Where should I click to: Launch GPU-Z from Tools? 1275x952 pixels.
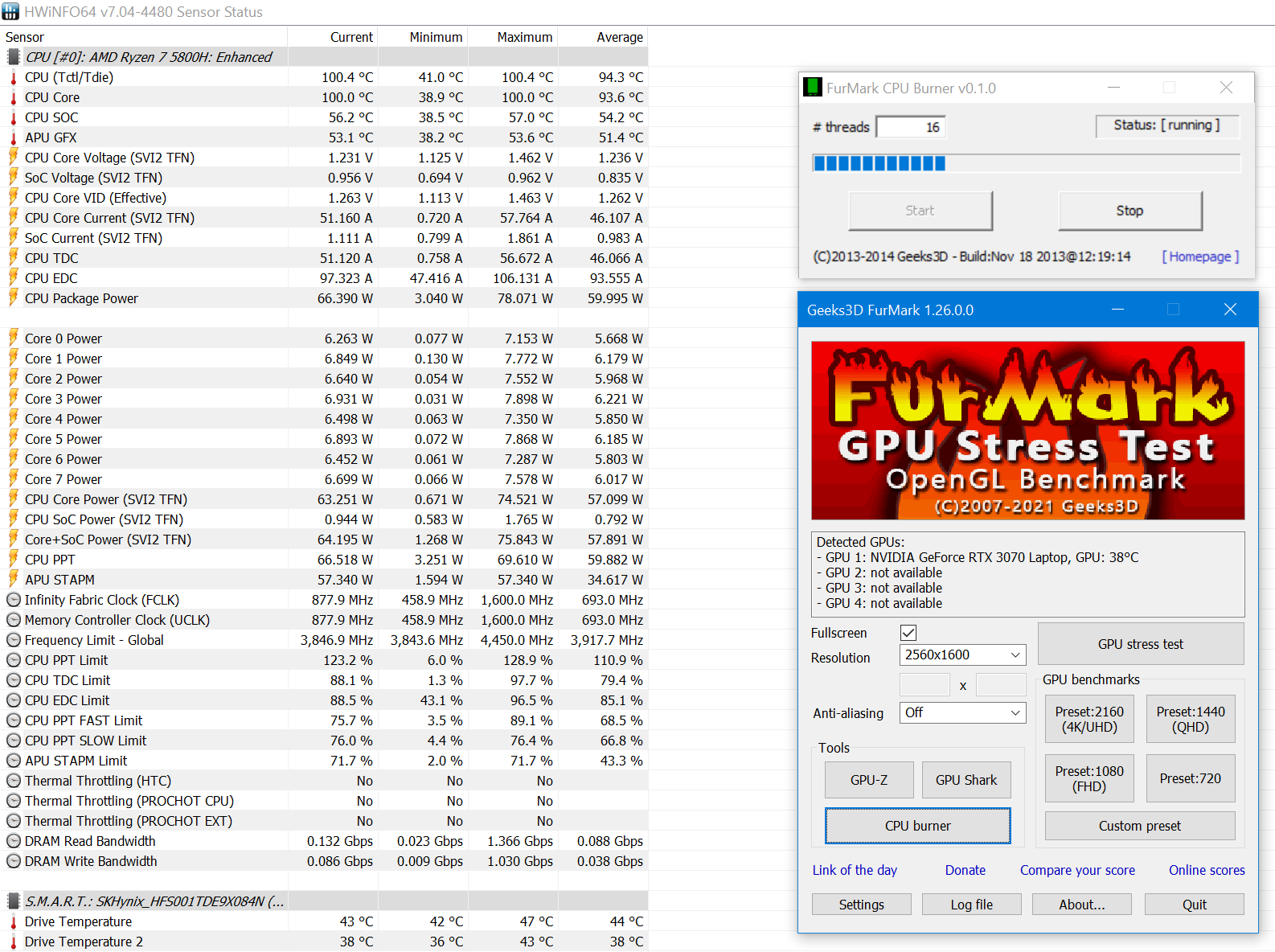click(869, 780)
